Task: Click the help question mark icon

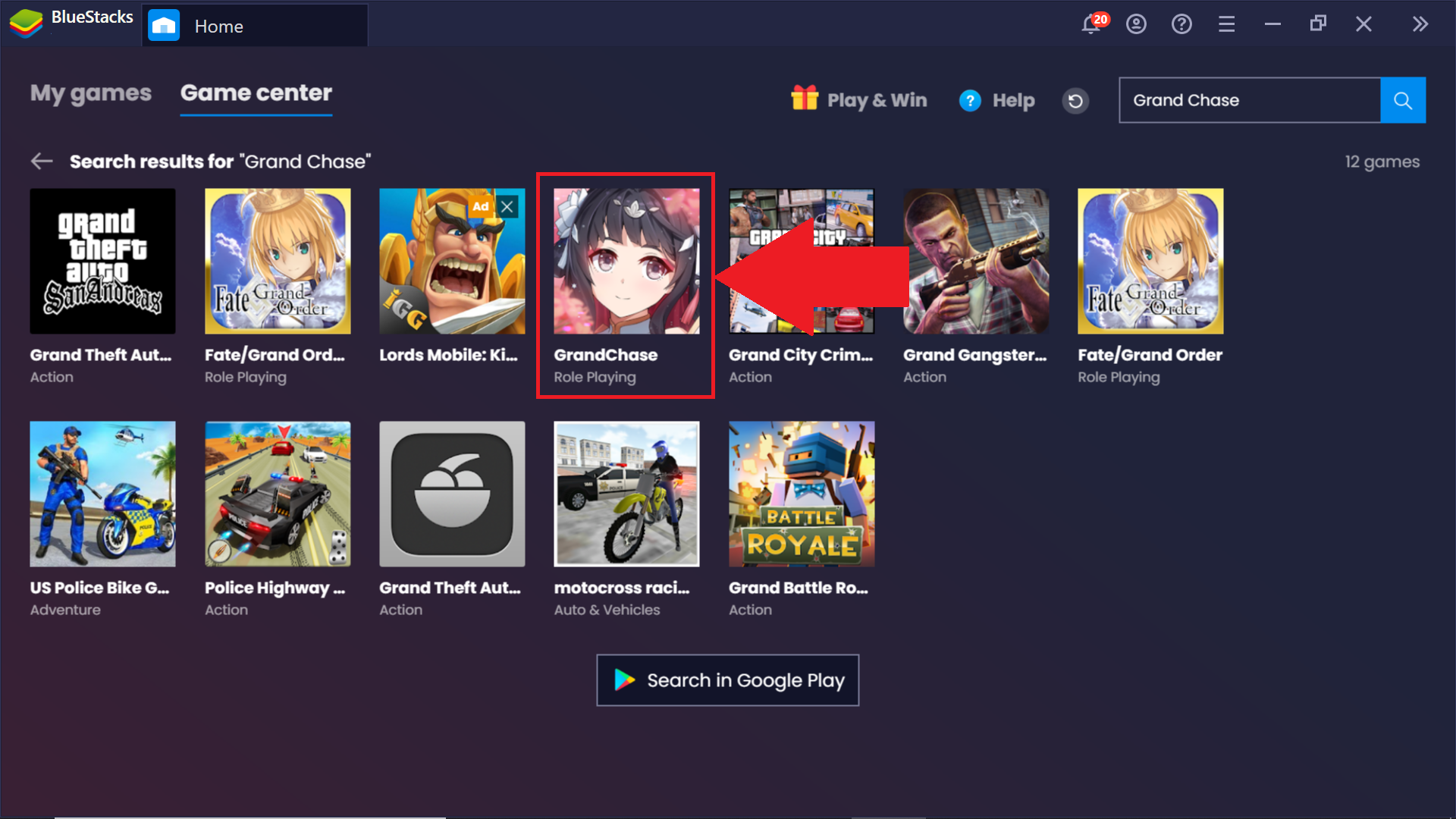Action: coord(968,99)
